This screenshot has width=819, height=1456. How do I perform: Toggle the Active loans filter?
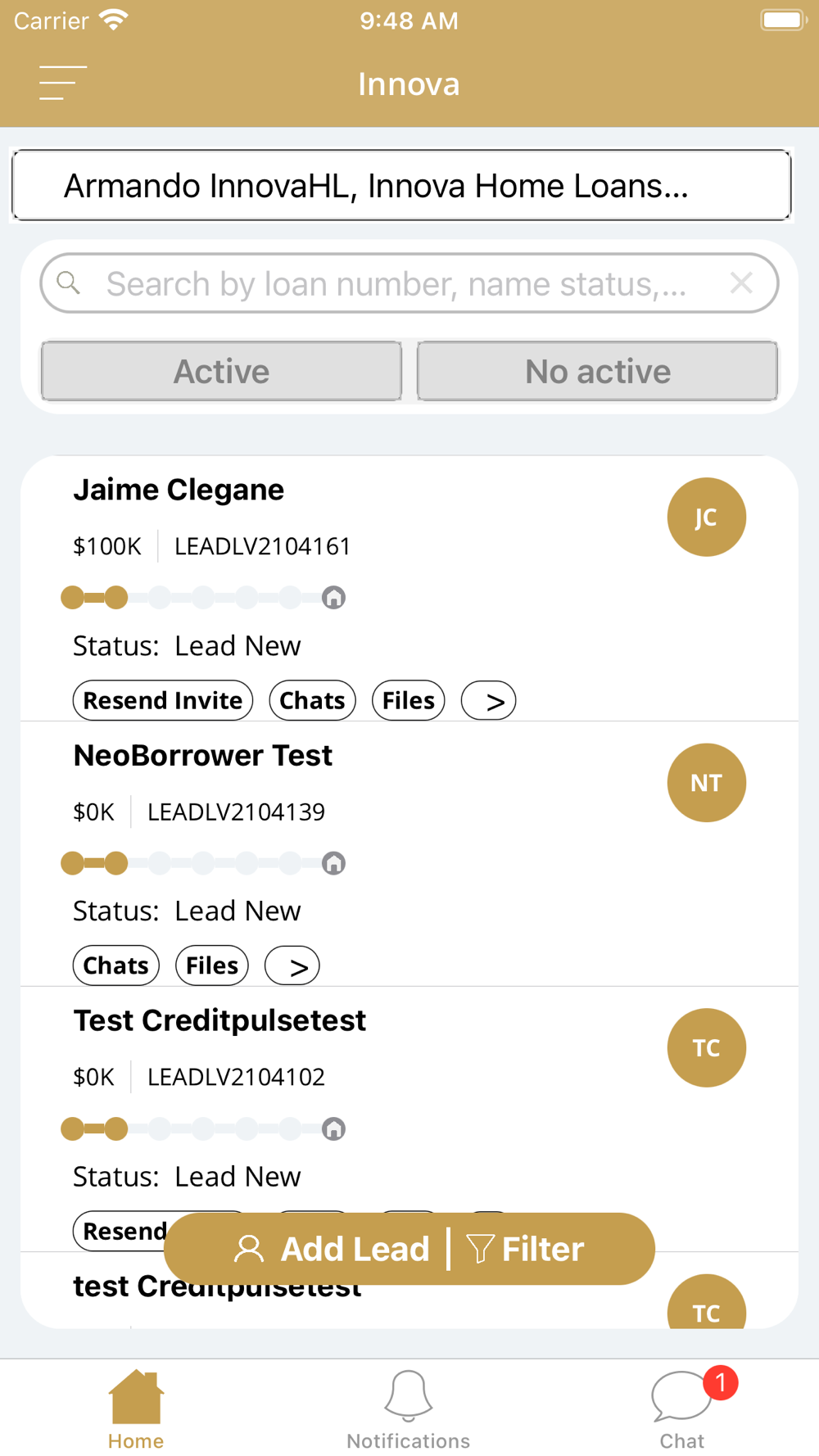pyautogui.click(x=221, y=372)
